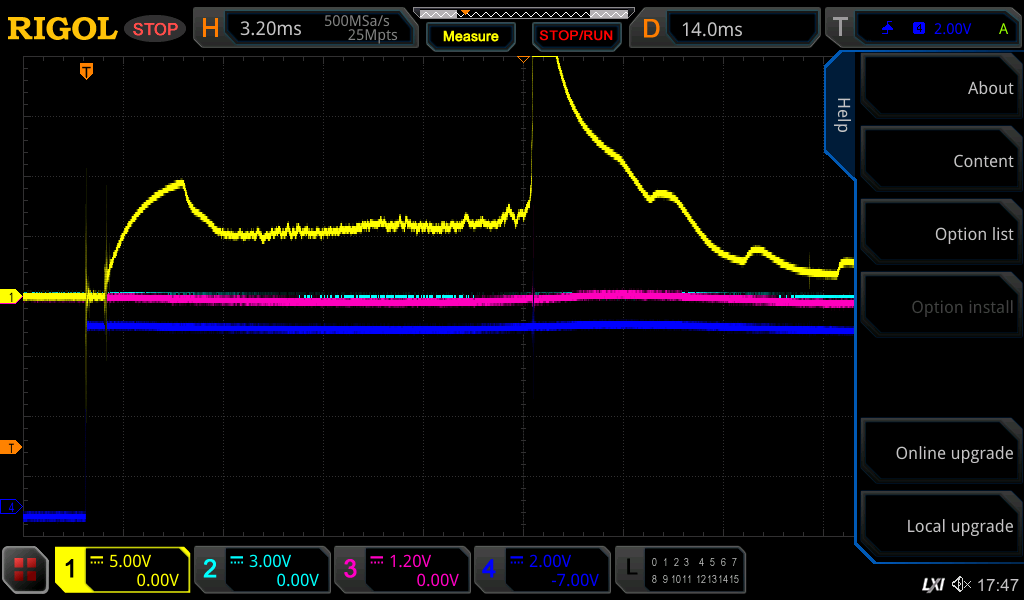This screenshot has width=1024, height=600.
Task: Click the blue channel 4 ground marker
Action: (13, 507)
